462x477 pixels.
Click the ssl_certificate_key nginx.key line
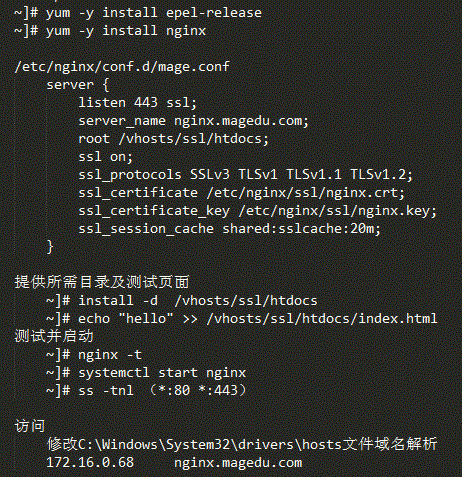(257, 211)
